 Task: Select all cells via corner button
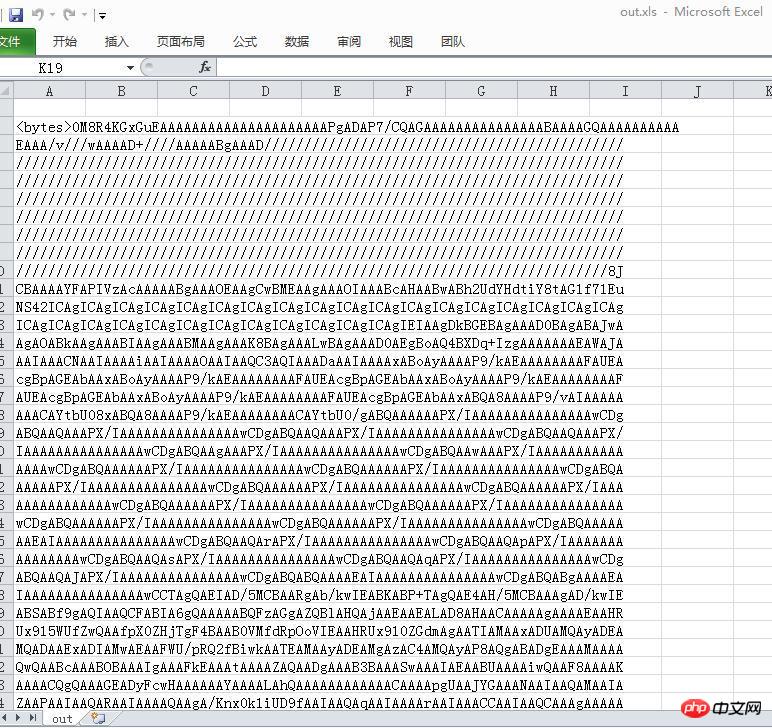point(6,91)
